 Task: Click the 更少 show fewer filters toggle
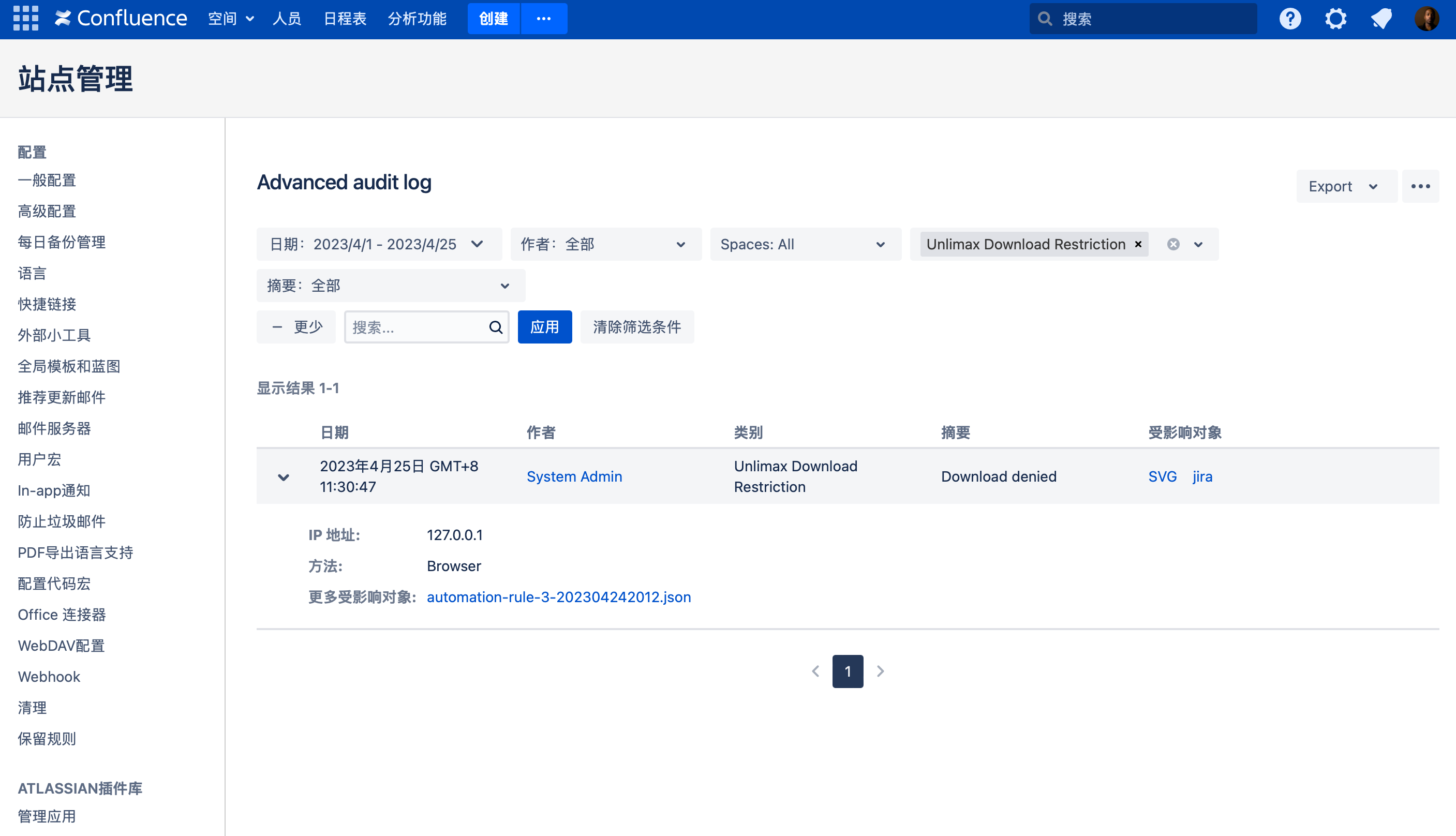pyautogui.click(x=296, y=327)
